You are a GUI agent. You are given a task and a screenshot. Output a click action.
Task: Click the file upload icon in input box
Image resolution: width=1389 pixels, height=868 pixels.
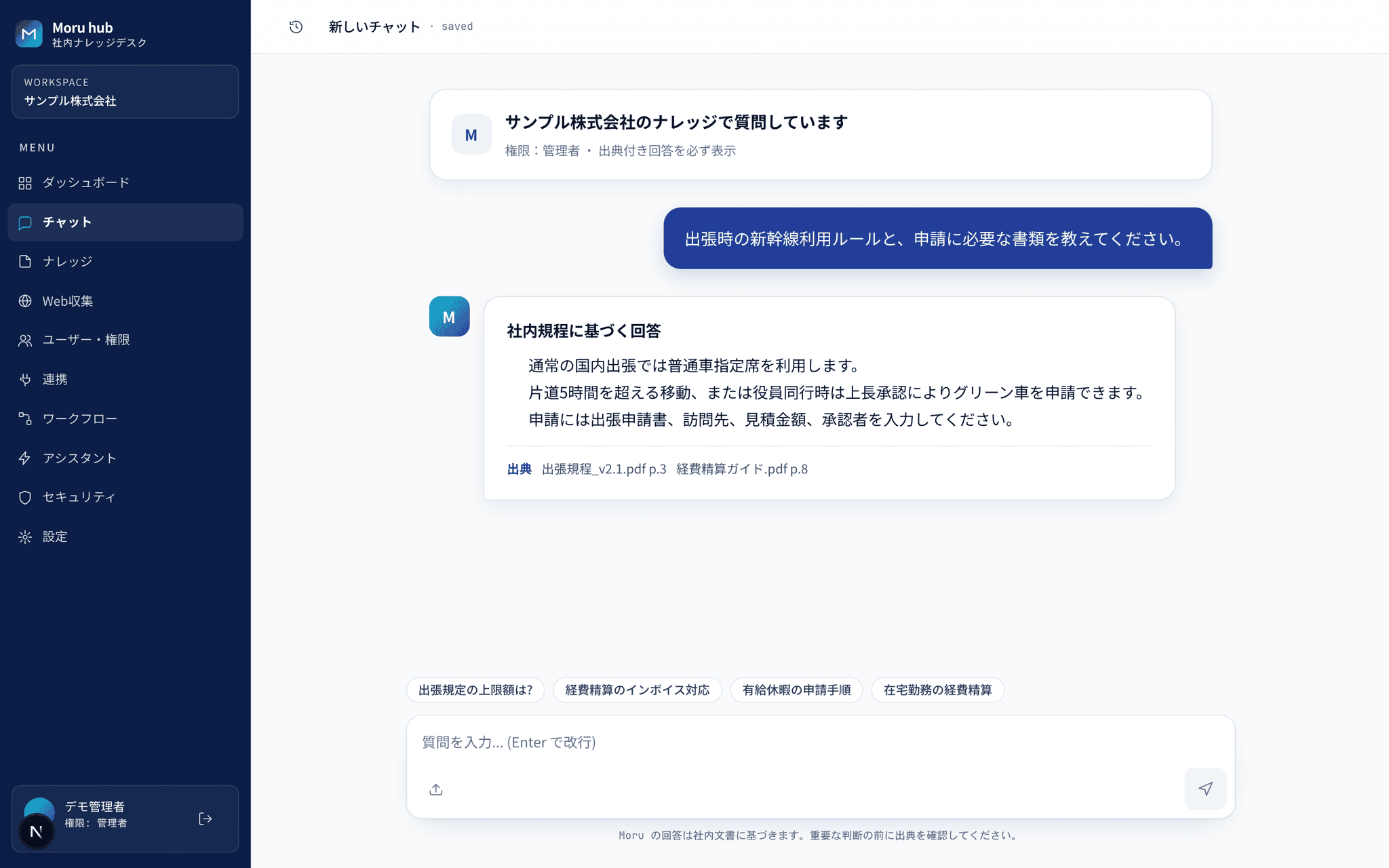pos(436,789)
